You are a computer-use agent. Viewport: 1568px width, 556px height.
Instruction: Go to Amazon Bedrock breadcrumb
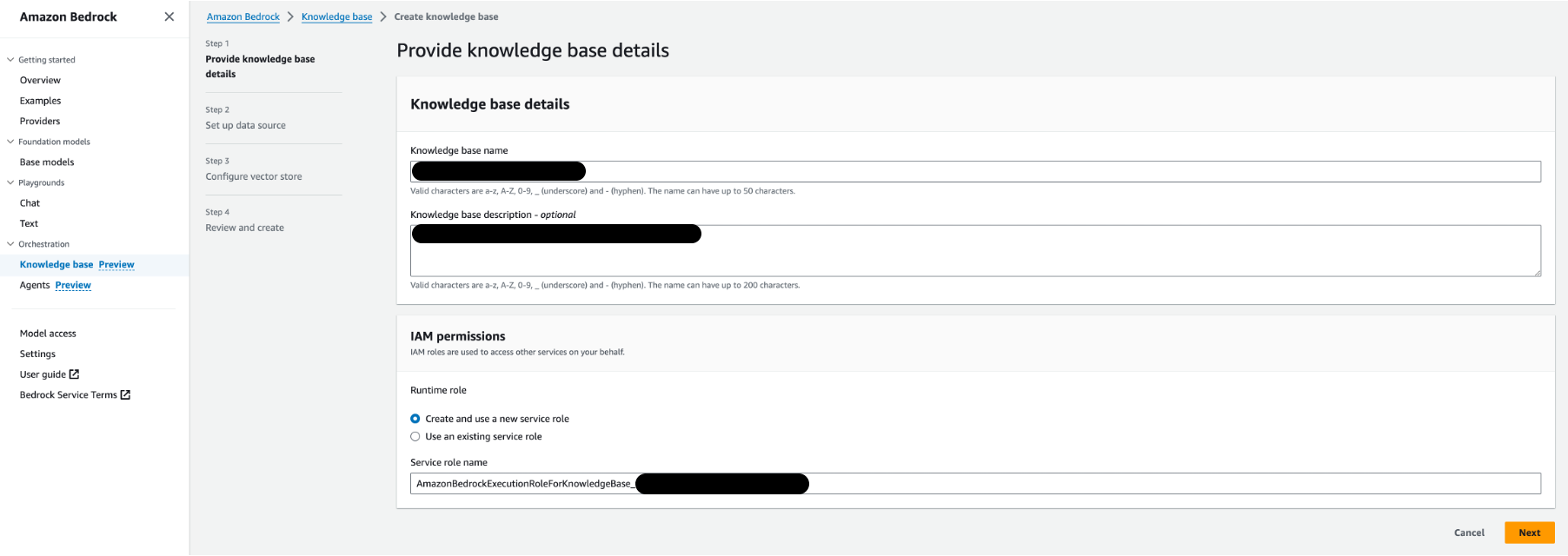click(x=243, y=17)
